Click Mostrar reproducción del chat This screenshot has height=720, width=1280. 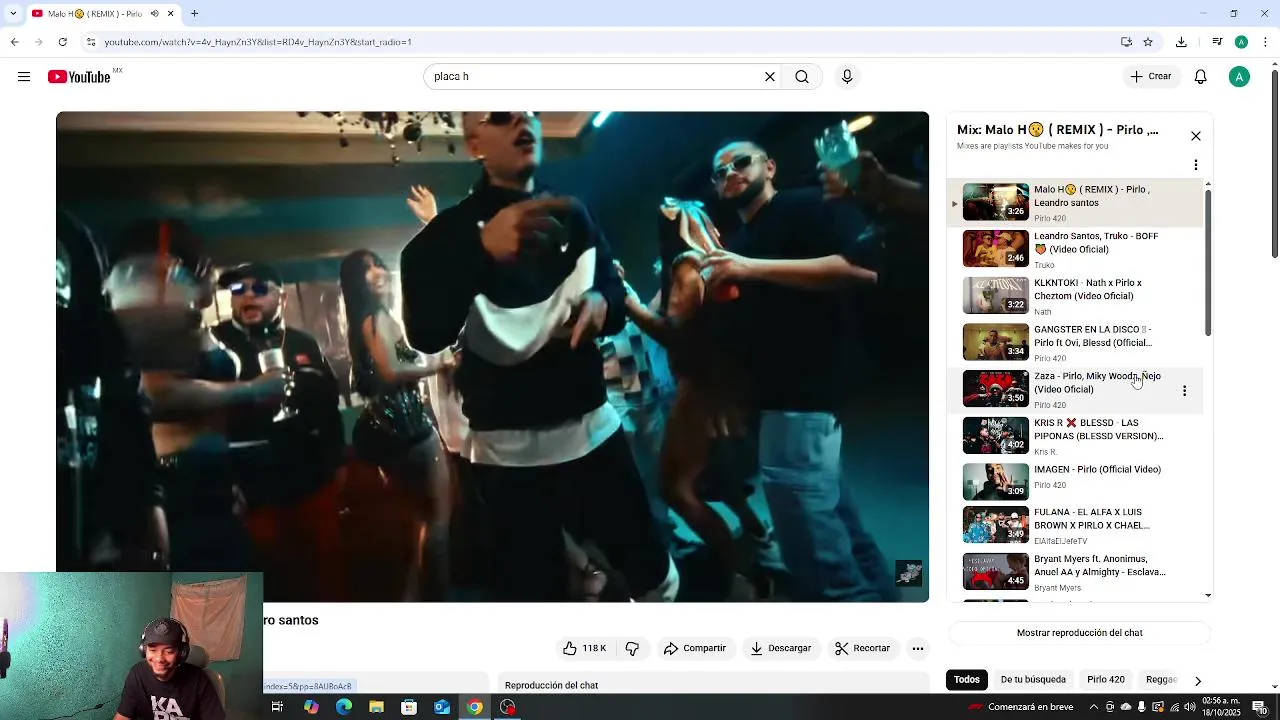[1079, 633]
